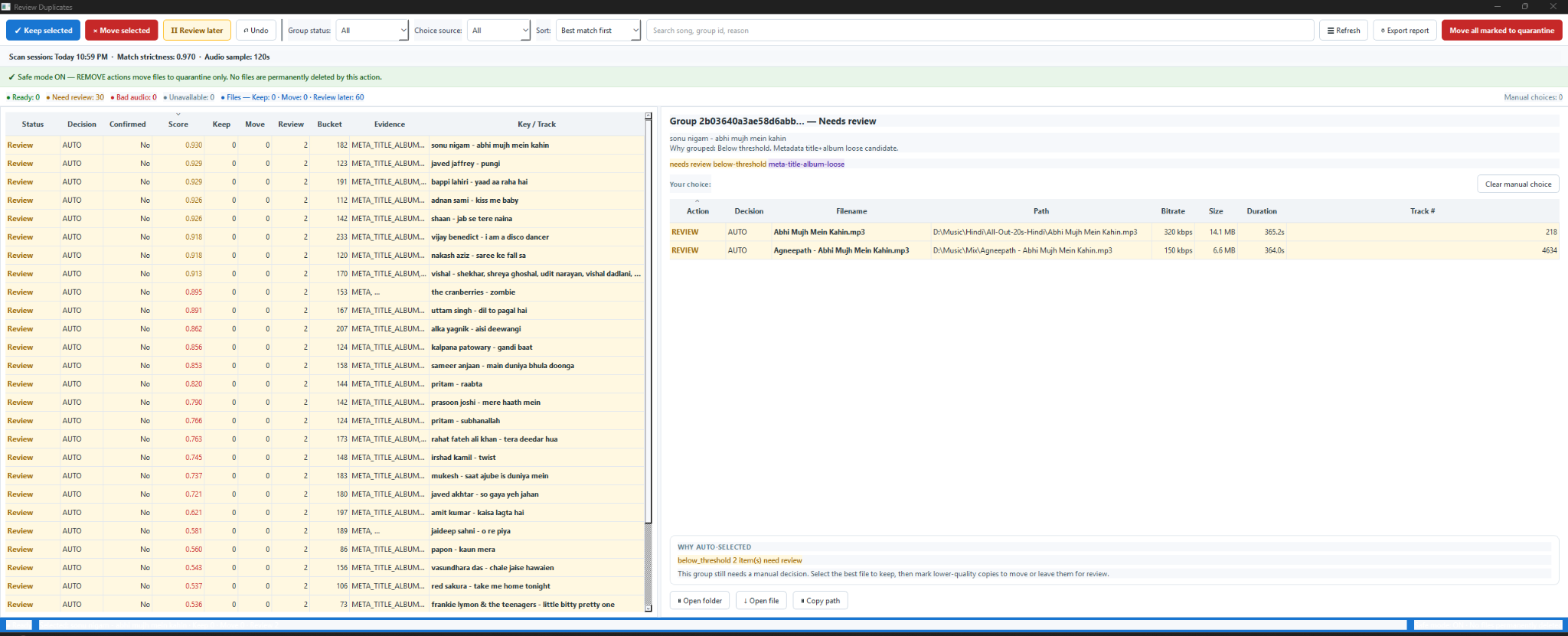The height and width of the screenshot is (636, 1568).
Task: Open the Choice source dropdown
Action: [498, 31]
